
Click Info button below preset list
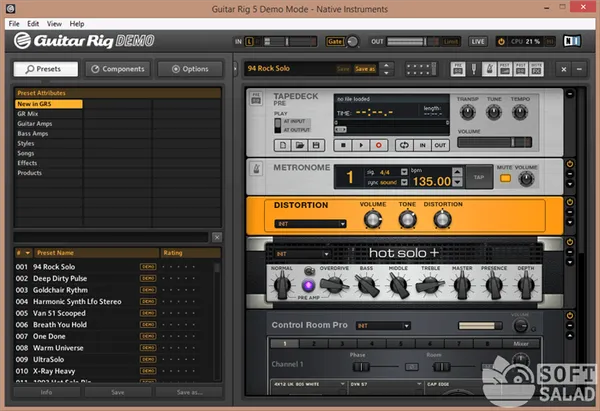click(46, 392)
